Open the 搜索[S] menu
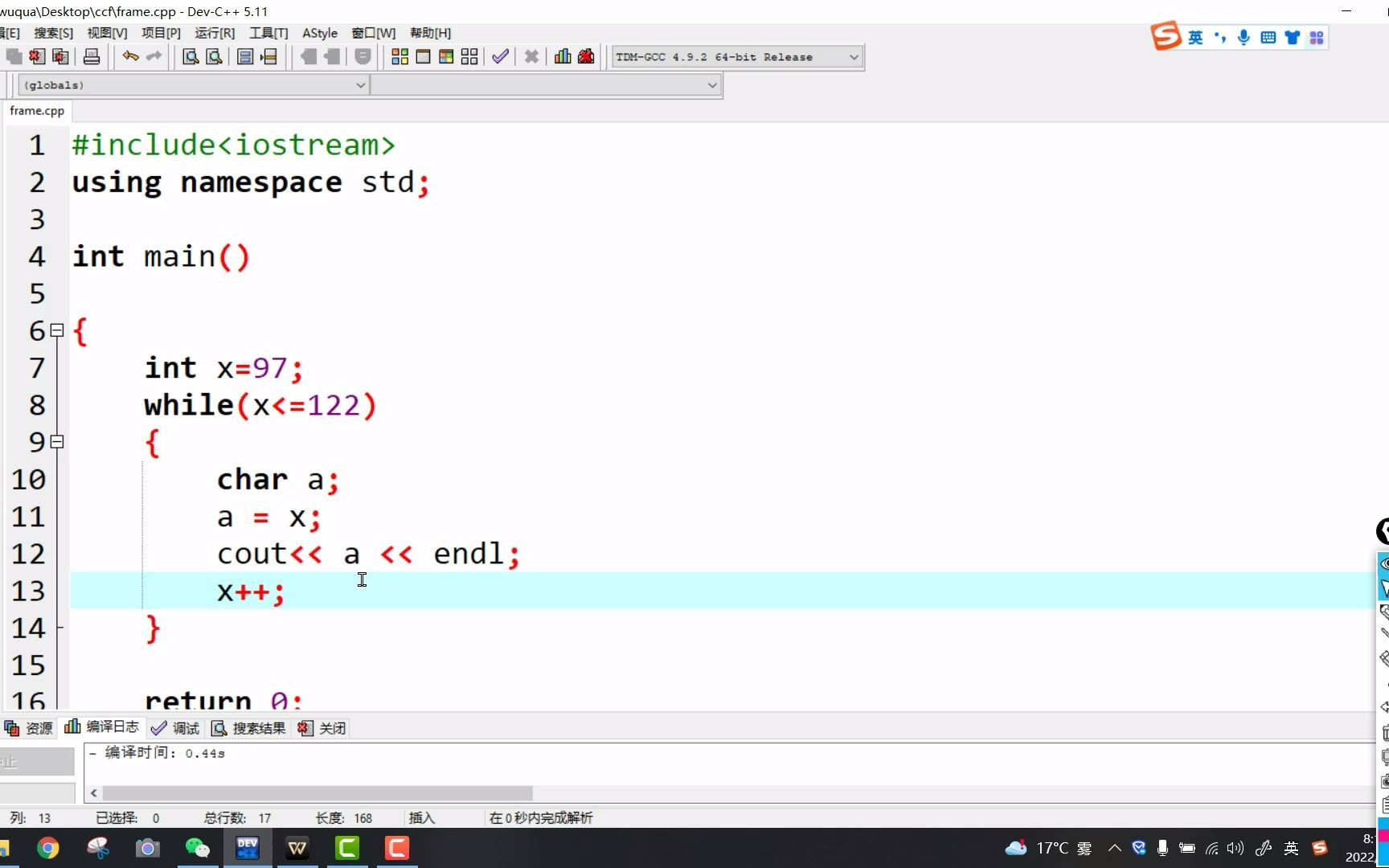 53,33
